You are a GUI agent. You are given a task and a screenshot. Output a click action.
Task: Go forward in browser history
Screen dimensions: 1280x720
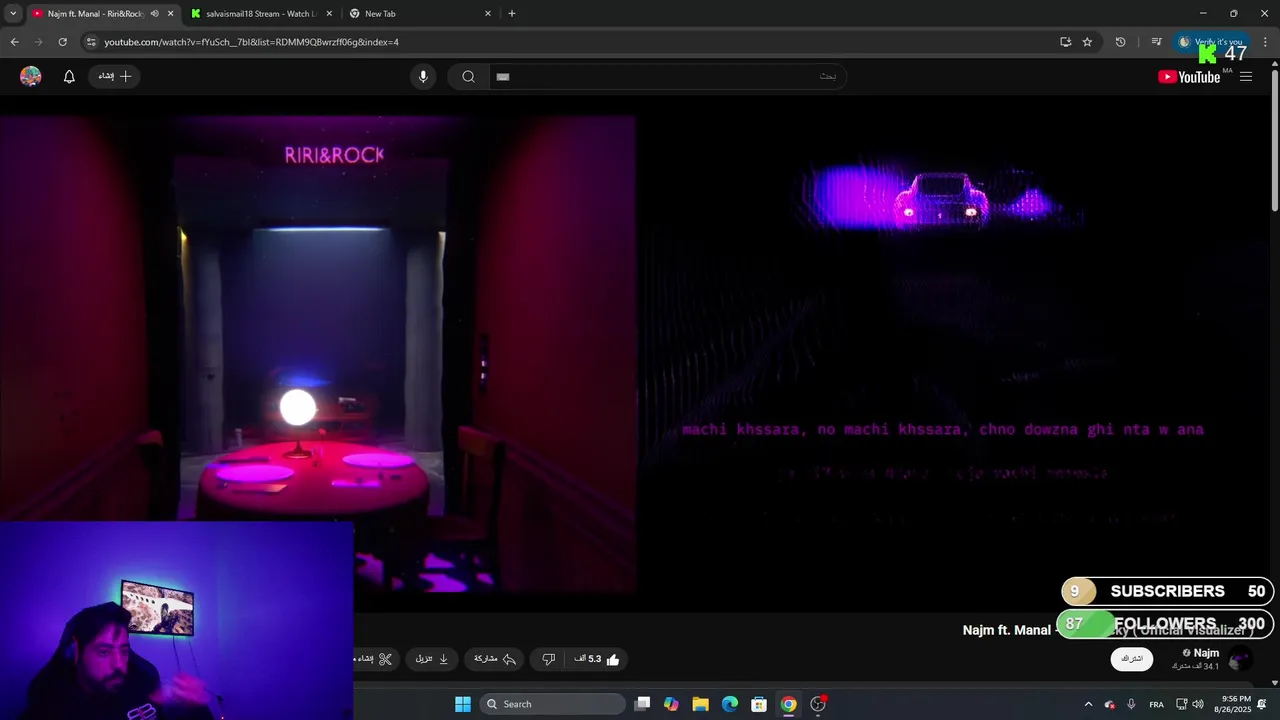(38, 42)
